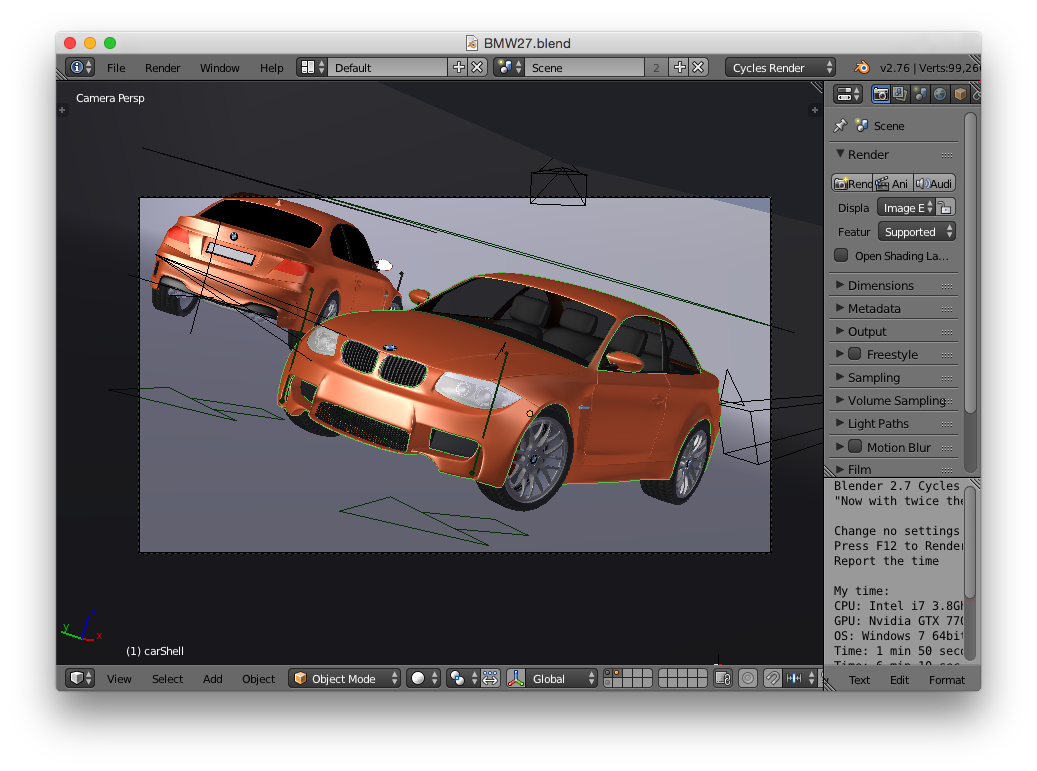Click the Render image button
The width and height of the screenshot is (1037, 771).
coord(852,183)
